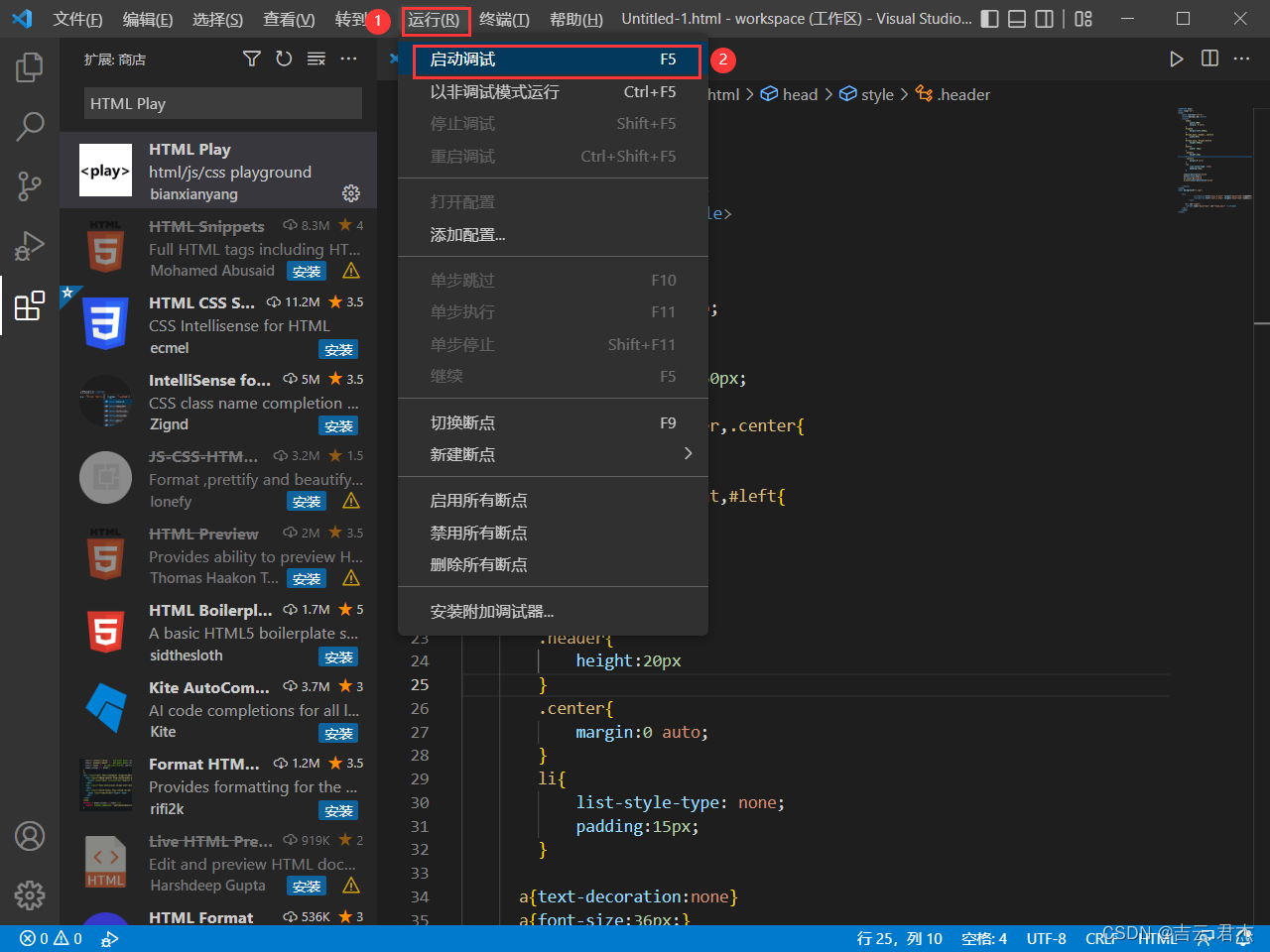The height and width of the screenshot is (952, 1270).
Task: Click the Explorer icon in activity bar
Action: (x=29, y=66)
